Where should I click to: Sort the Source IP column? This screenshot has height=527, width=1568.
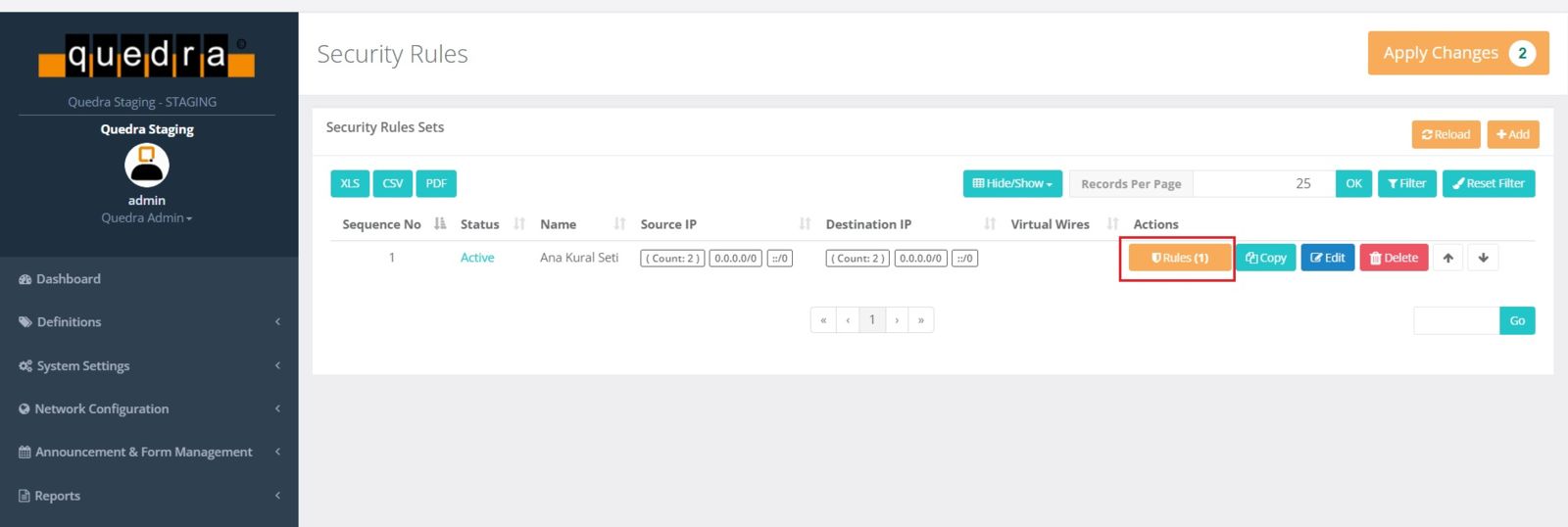point(805,224)
